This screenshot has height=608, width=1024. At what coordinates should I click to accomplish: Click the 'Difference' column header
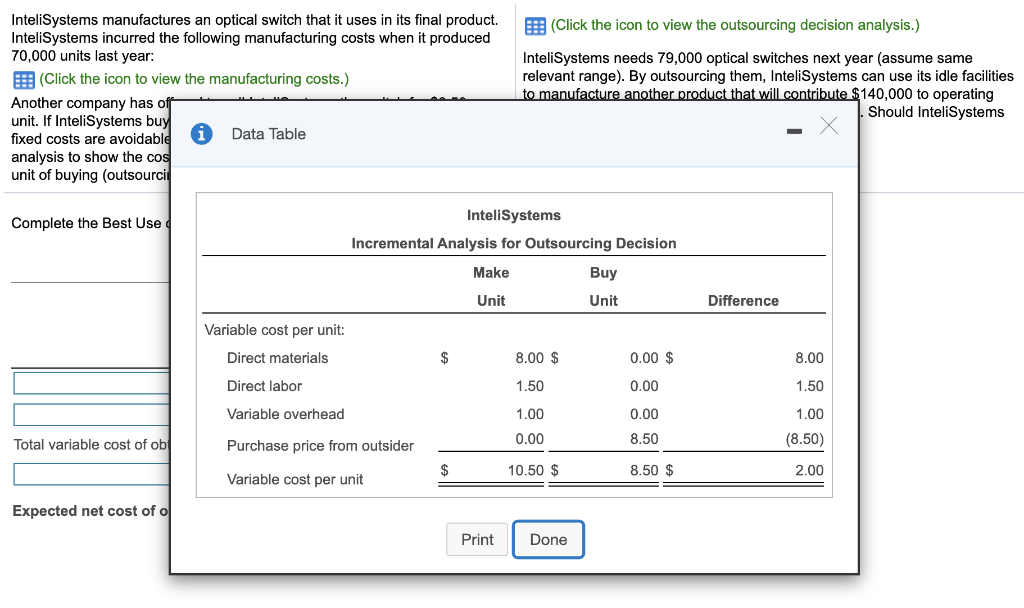(743, 300)
